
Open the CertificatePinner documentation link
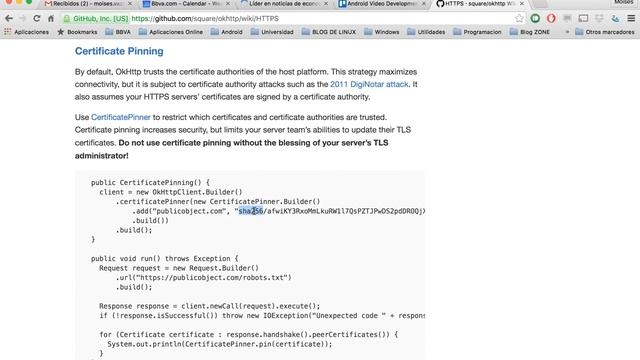pos(121,117)
